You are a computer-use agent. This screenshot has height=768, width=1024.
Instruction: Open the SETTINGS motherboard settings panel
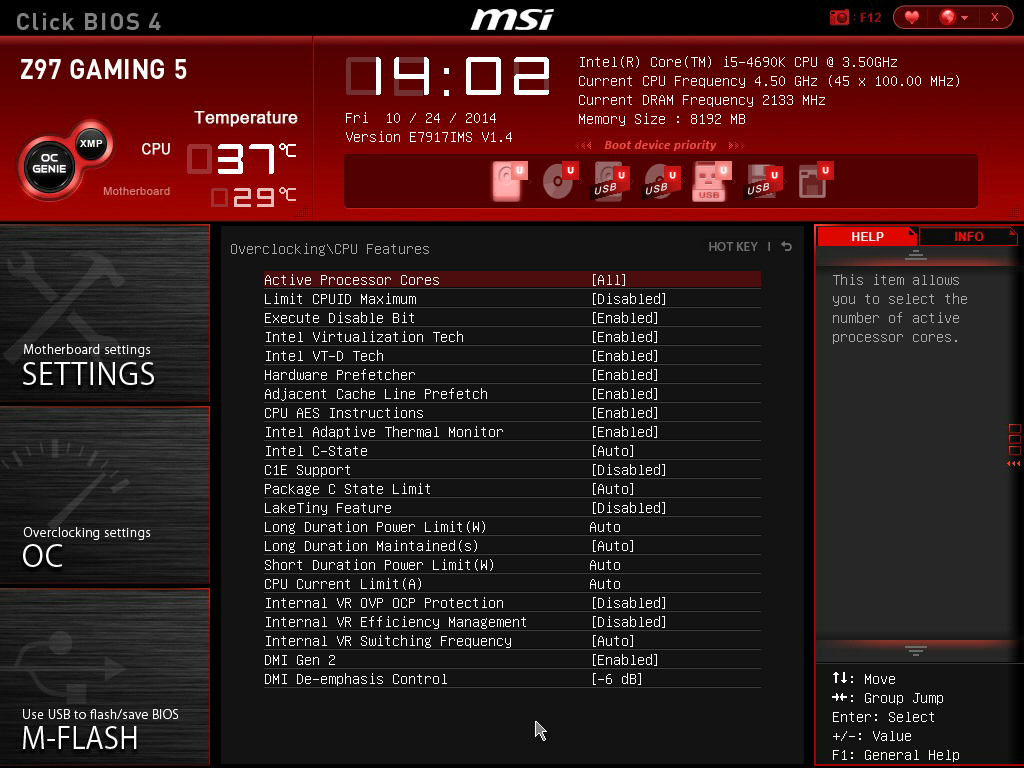coord(104,313)
